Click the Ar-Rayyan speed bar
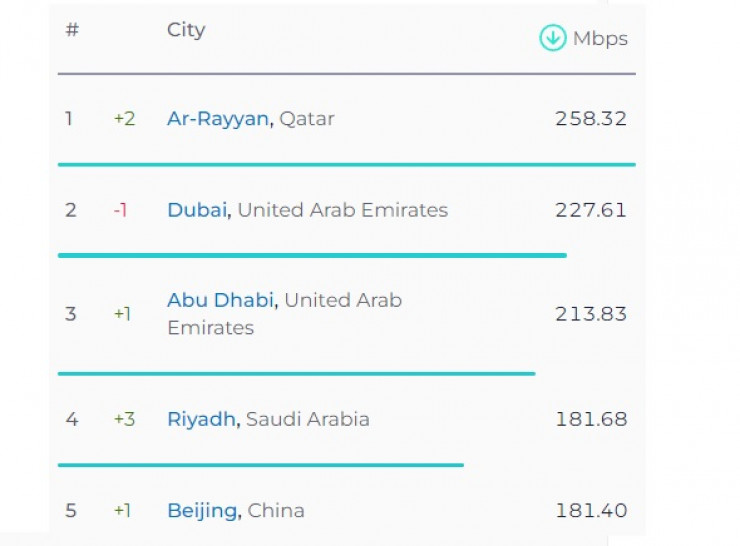This screenshot has width=740, height=546. click(346, 164)
